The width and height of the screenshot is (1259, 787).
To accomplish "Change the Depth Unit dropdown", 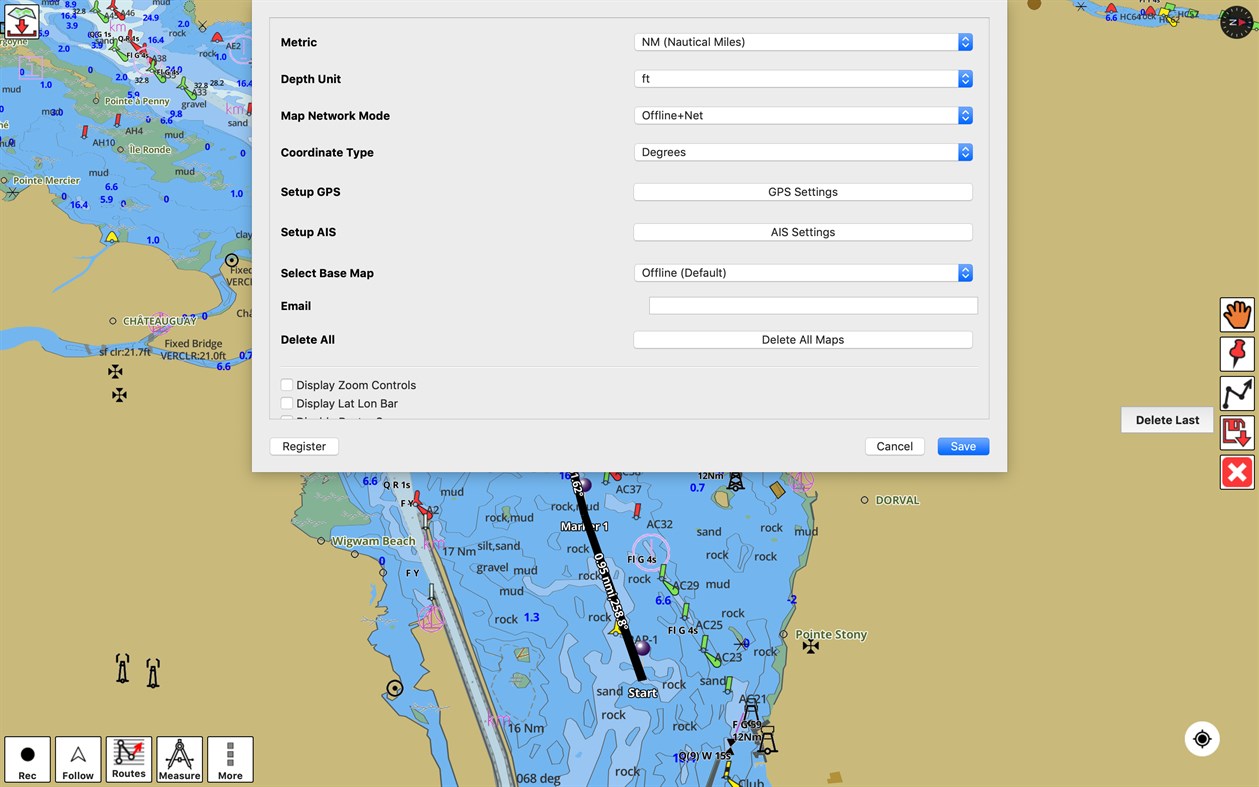I will coord(803,78).
